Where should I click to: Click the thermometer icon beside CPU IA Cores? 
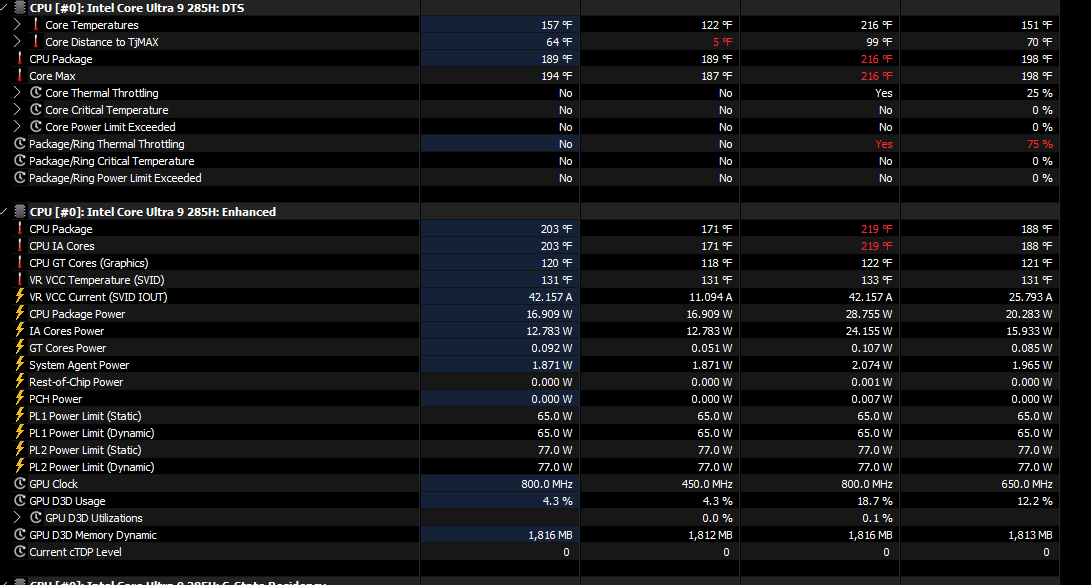coord(20,246)
